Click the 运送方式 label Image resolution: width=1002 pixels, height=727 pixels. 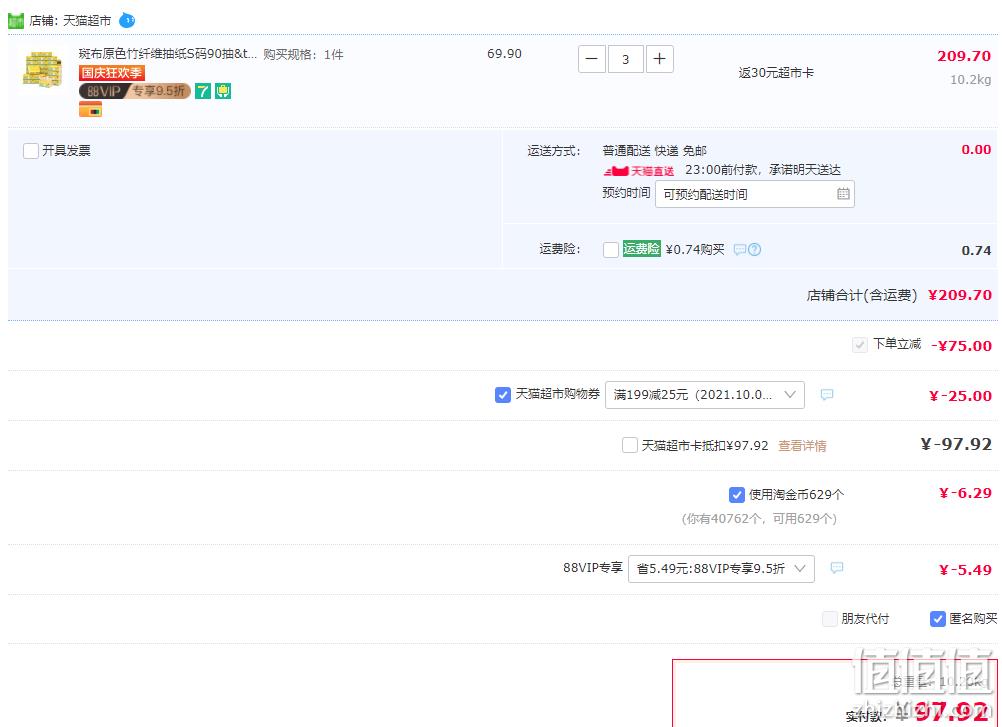[554, 151]
